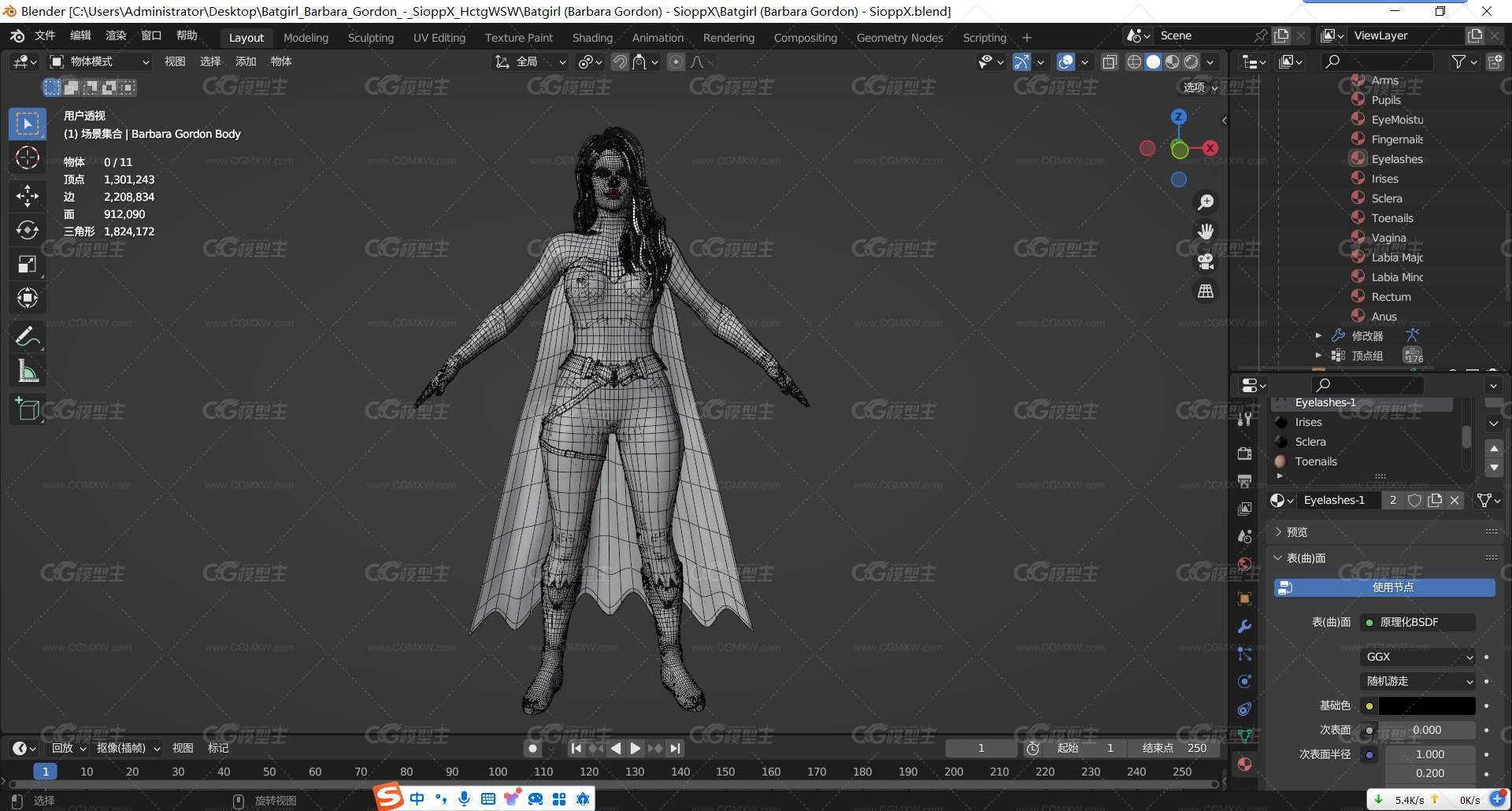The height and width of the screenshot is (811, 1512).
Task: Open the 文件 File menu
Action: 45,35
